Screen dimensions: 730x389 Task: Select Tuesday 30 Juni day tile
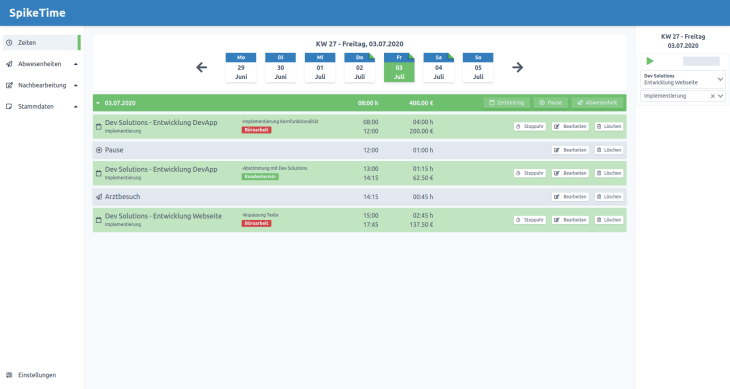[280, 67]
